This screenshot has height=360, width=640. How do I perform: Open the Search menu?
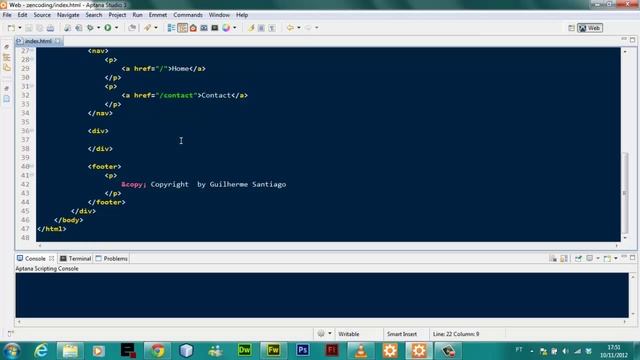[94, 15]
